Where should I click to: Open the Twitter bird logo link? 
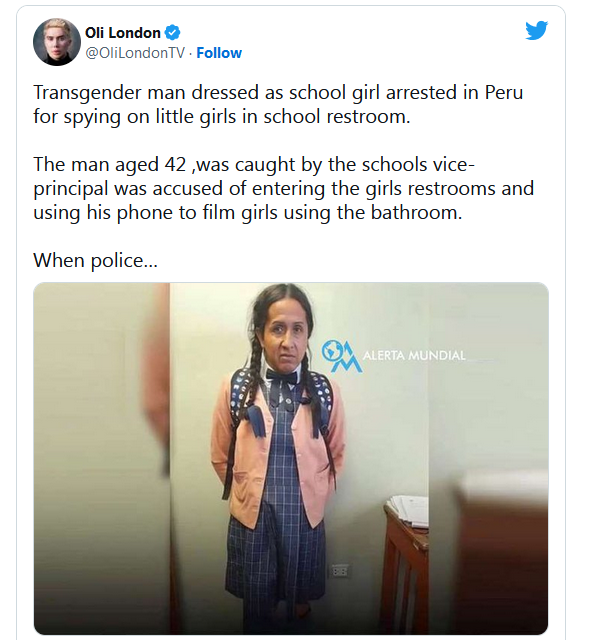(x=537, y=31)
